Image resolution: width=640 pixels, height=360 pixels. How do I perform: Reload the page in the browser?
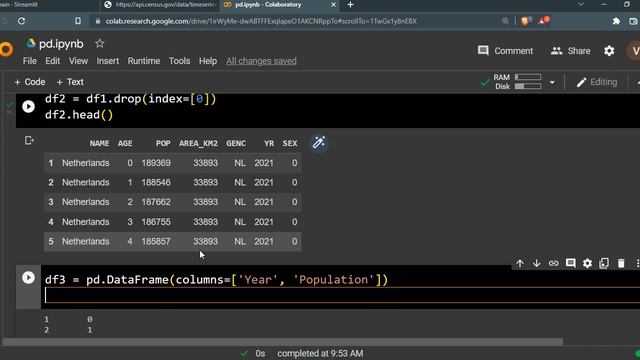[21, 21]
